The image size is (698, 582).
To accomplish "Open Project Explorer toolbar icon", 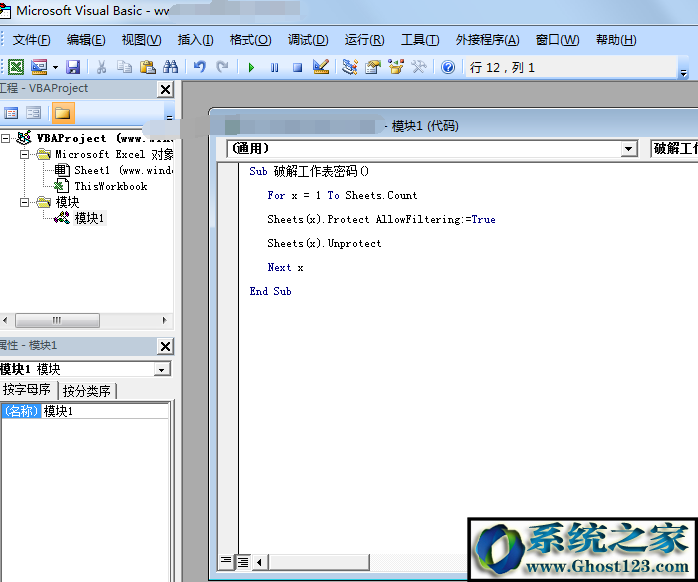I will click(350, 67).
